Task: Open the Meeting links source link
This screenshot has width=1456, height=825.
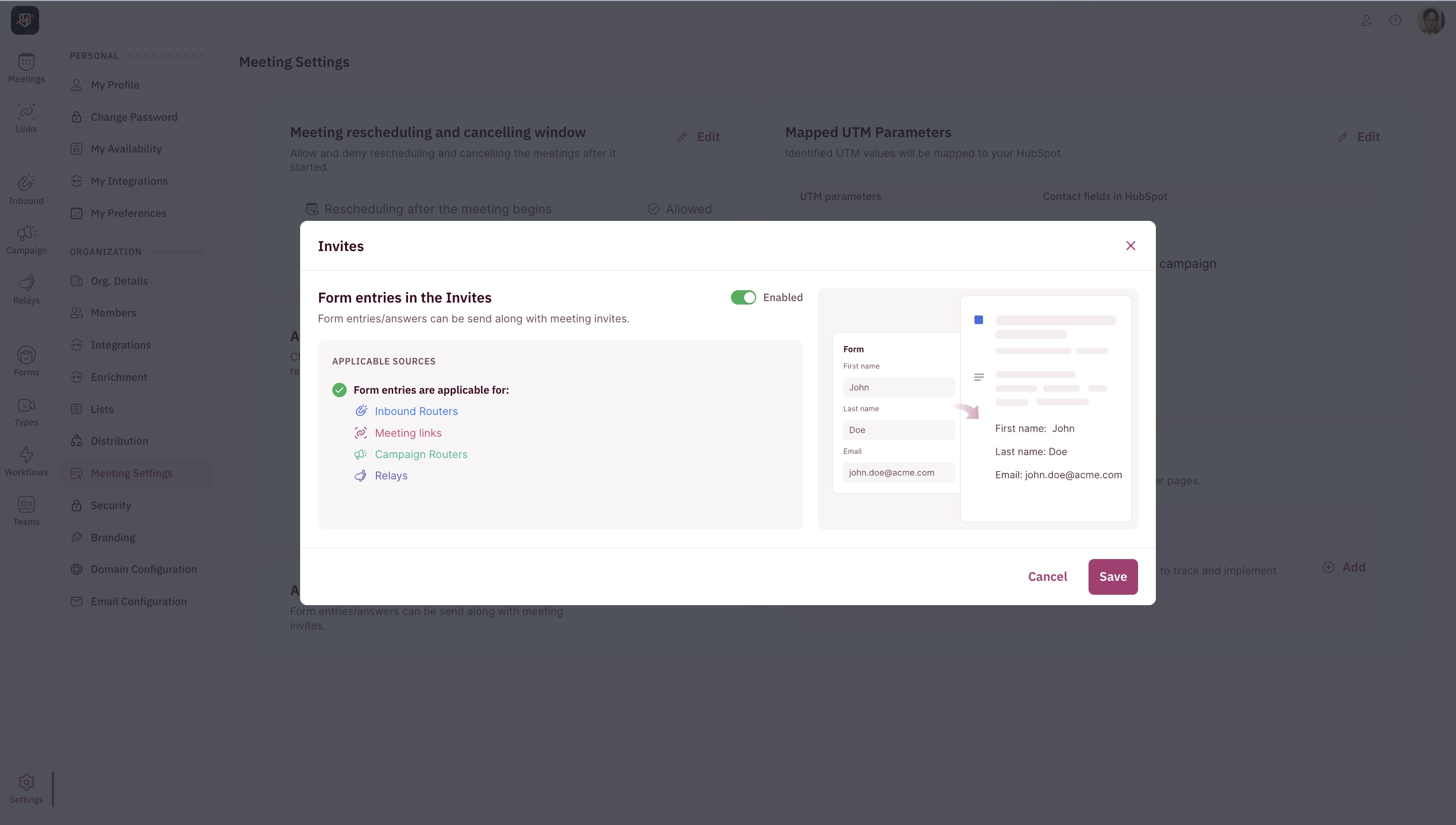Action: coord(408,433)
